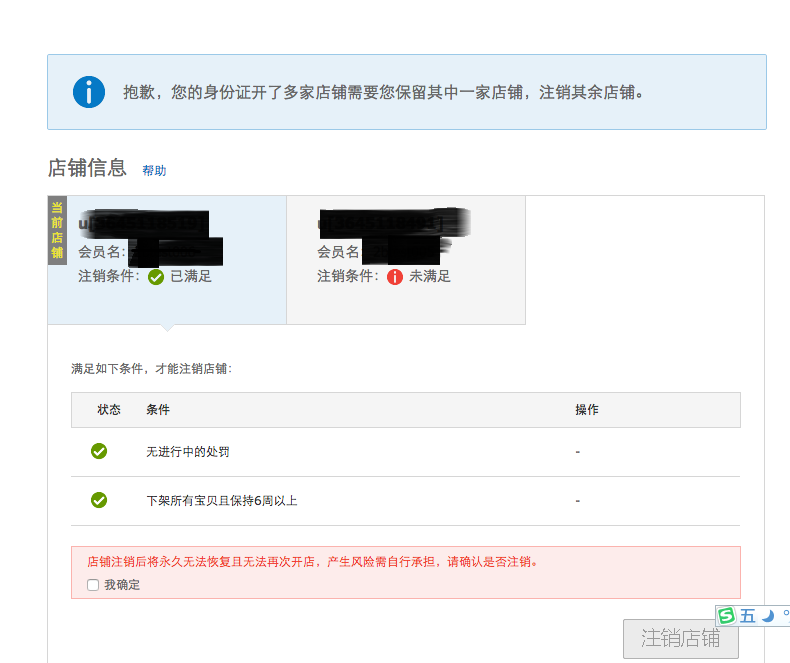Click the 操作 column header
Viewport: 790px width, 663px height.
click(587, 410)
